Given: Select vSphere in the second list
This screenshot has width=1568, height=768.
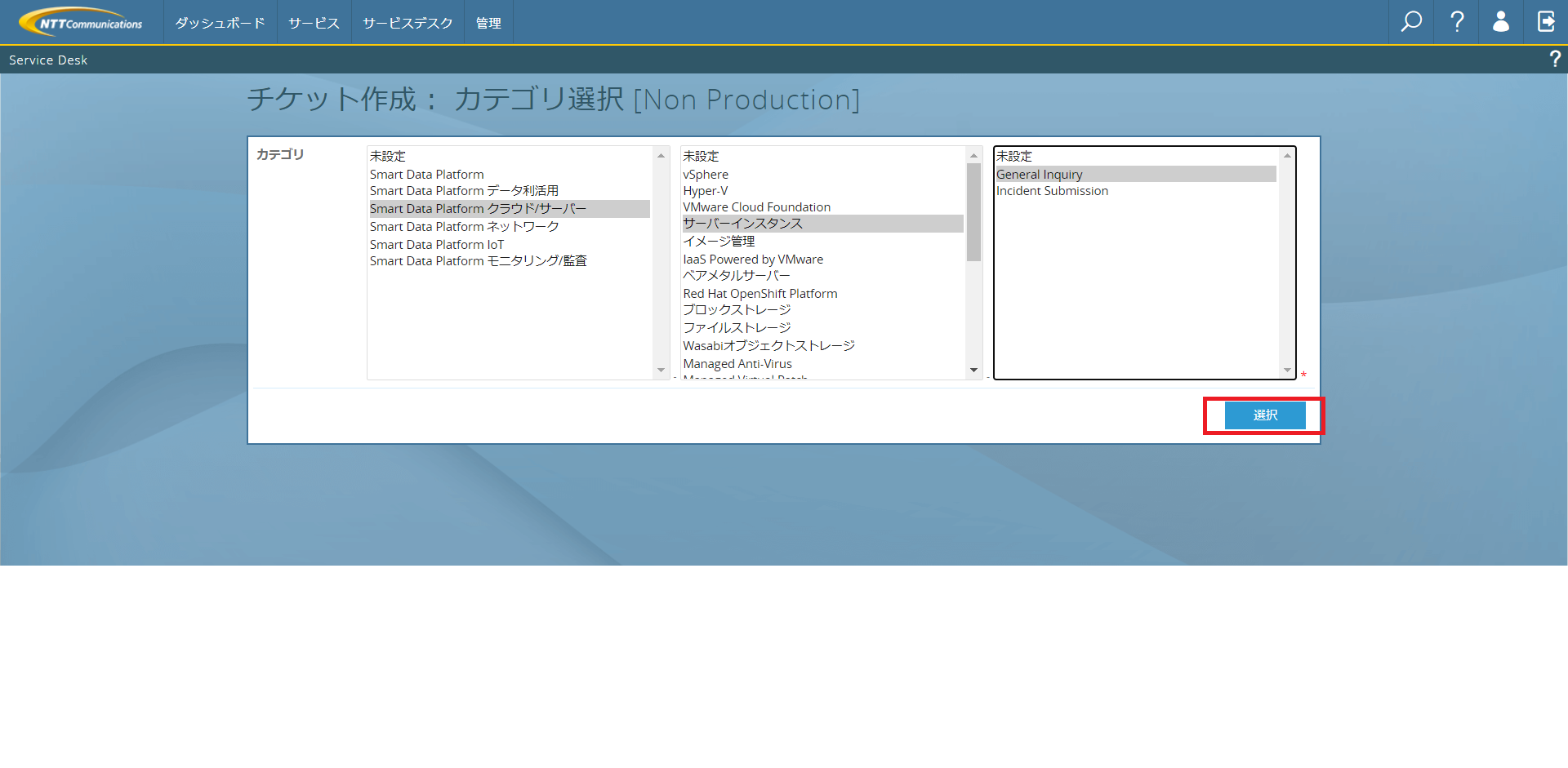Looking at the screenshot, I should pos(823,174).
